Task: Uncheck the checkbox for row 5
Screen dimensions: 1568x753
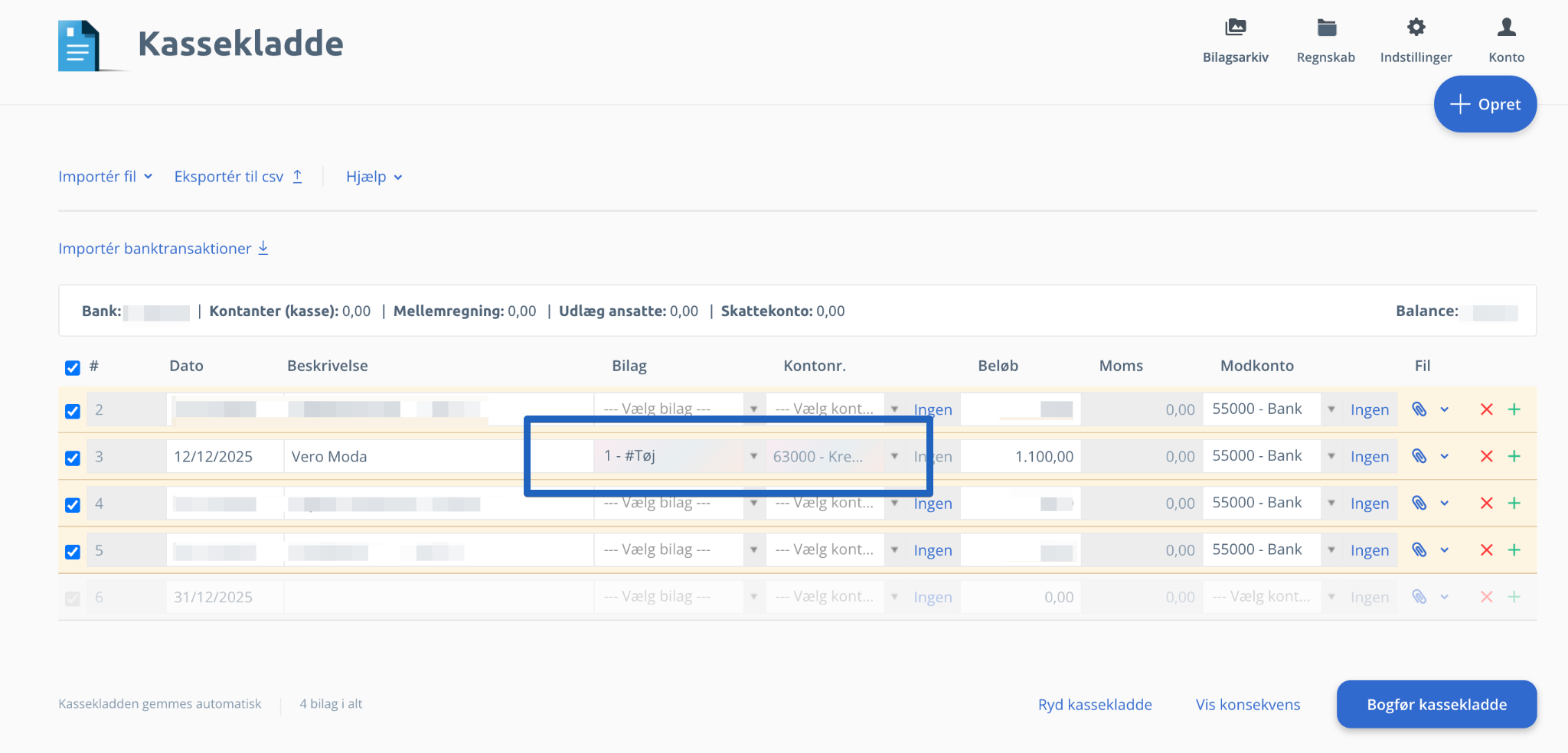Action: pyautogui.click(x=73, y=552)
